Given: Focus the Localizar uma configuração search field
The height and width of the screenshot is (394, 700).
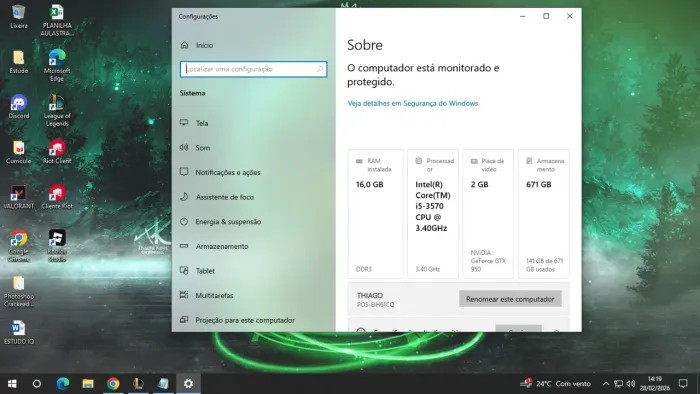Looking at the screenshot, I should [253, 69].
